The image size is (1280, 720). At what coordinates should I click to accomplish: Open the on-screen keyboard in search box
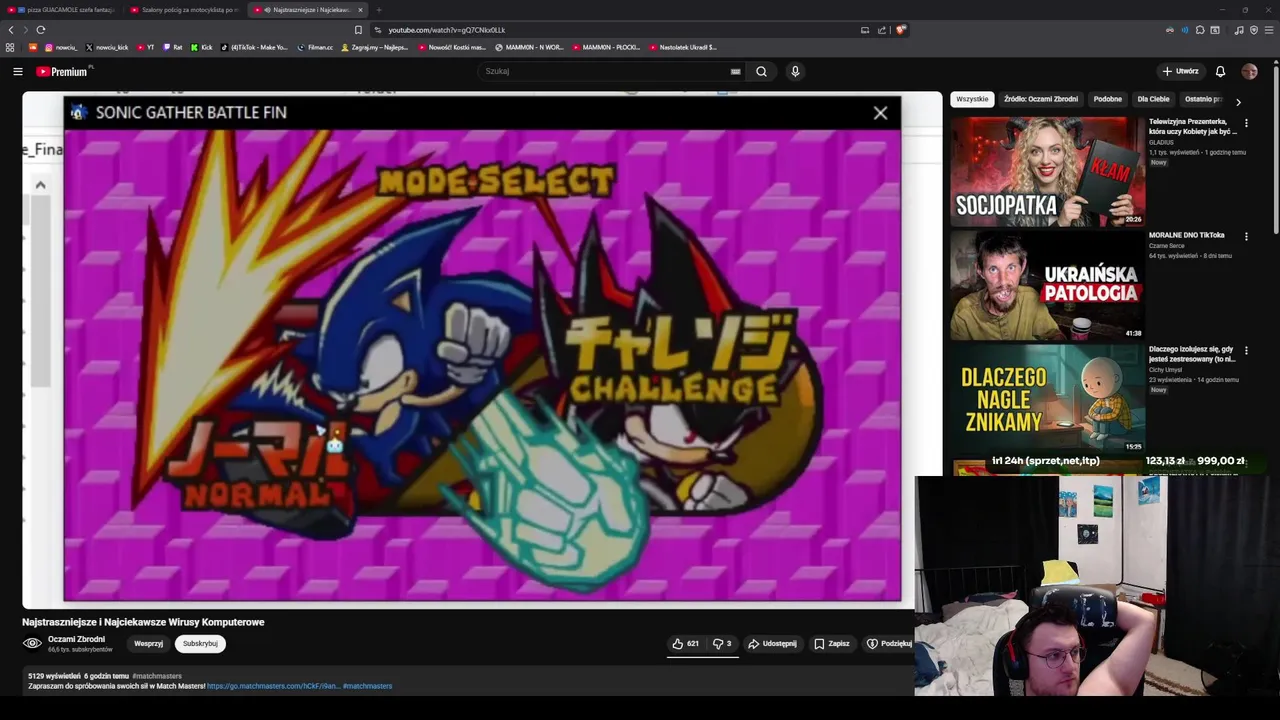pos(736,71)
